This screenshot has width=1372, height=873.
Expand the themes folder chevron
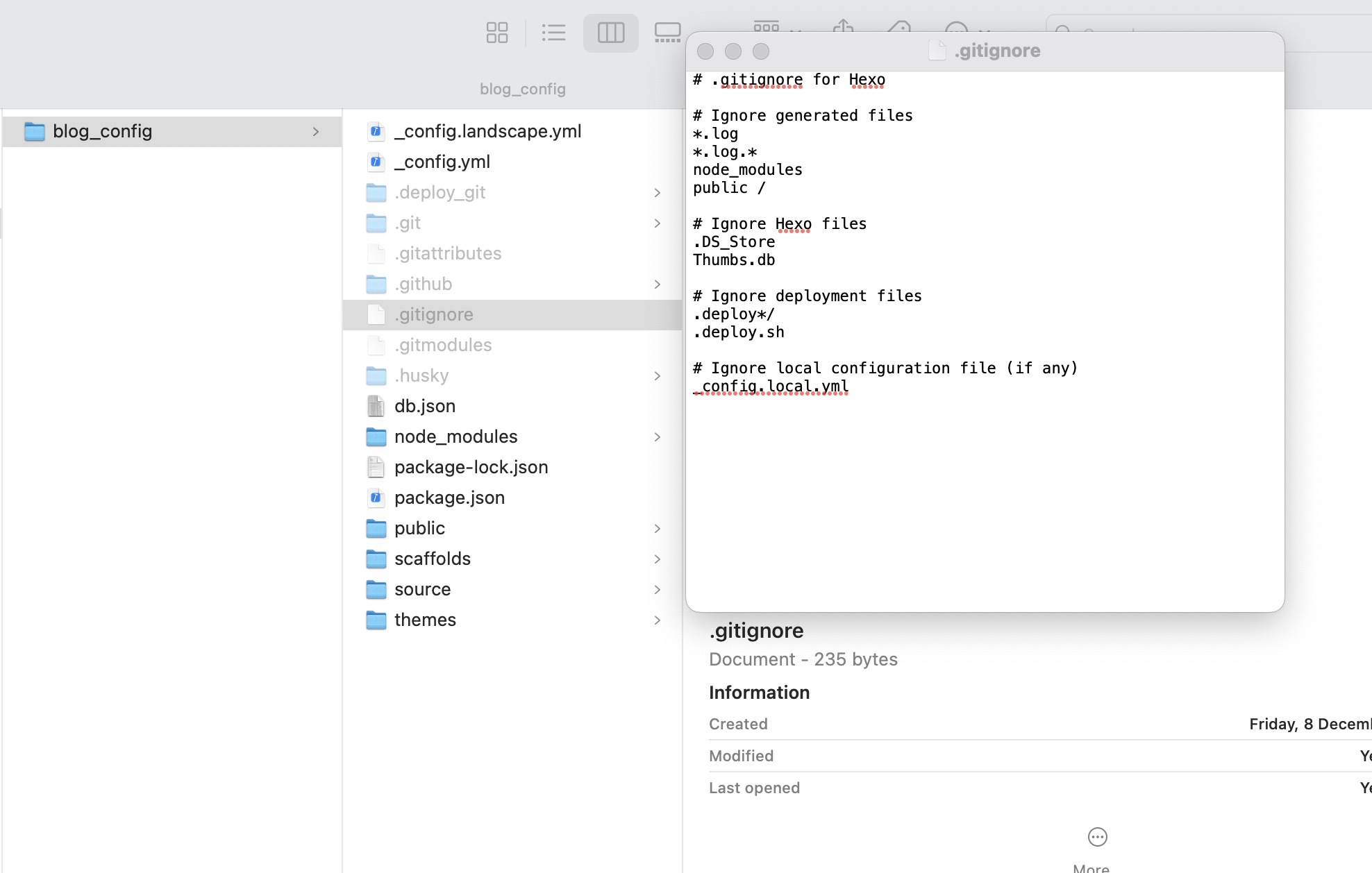coord(657,620)
